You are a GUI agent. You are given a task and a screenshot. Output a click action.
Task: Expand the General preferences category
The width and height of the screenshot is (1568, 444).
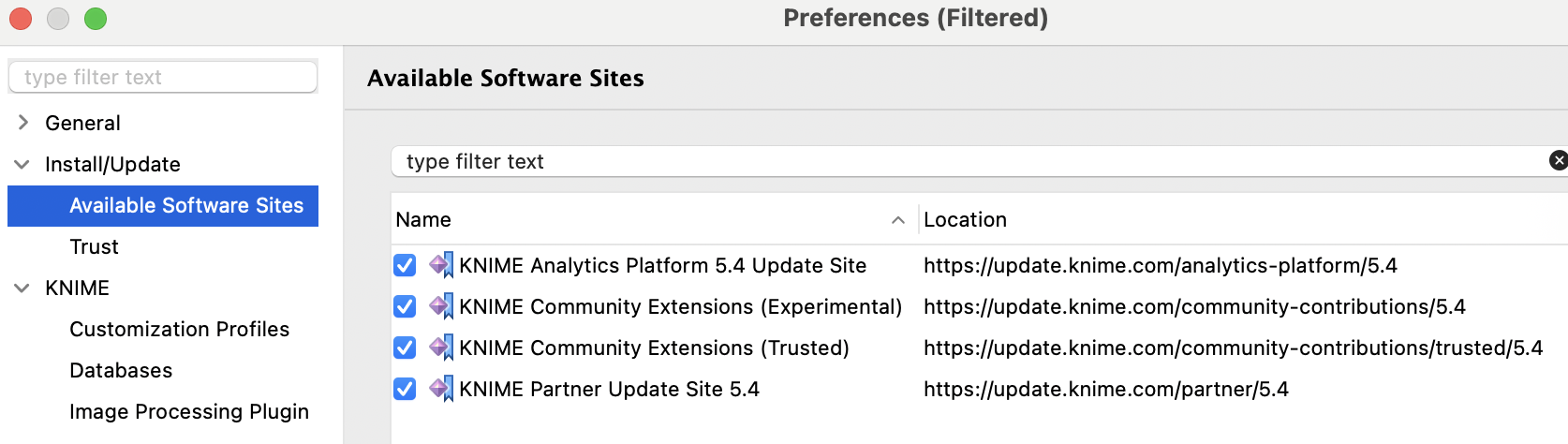[23, 123]
